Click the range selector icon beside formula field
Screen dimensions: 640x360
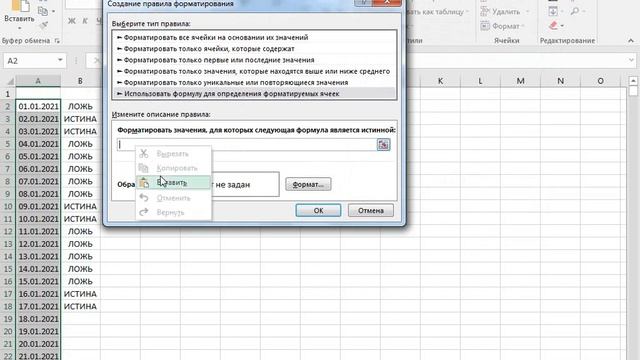pyautogui.click(x=383, y=144)
